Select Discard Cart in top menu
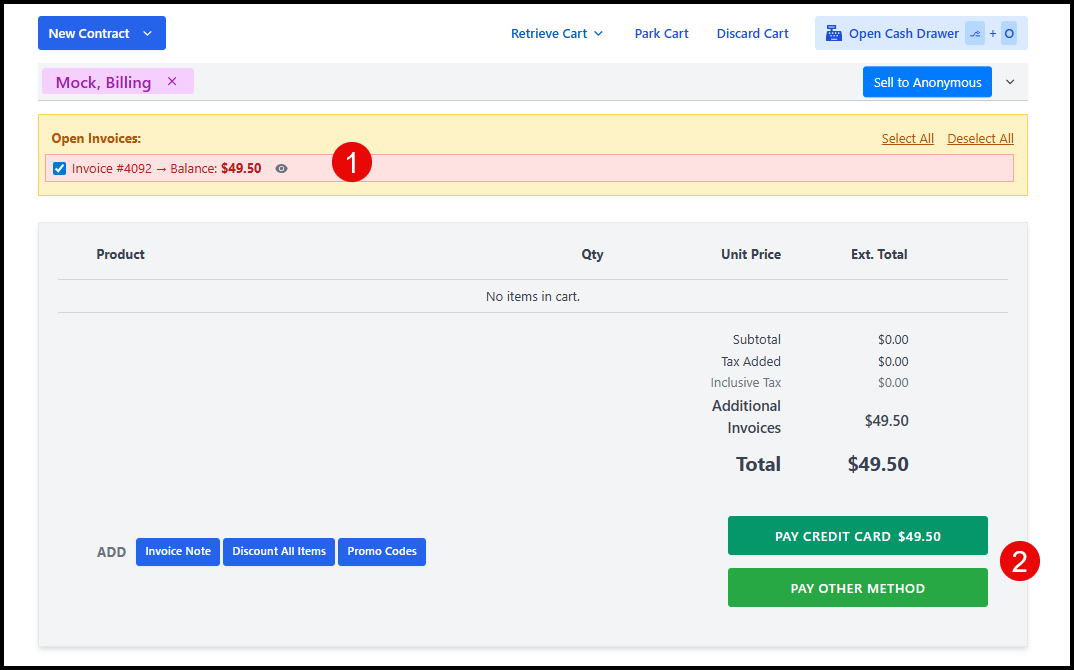 point(752,33)
